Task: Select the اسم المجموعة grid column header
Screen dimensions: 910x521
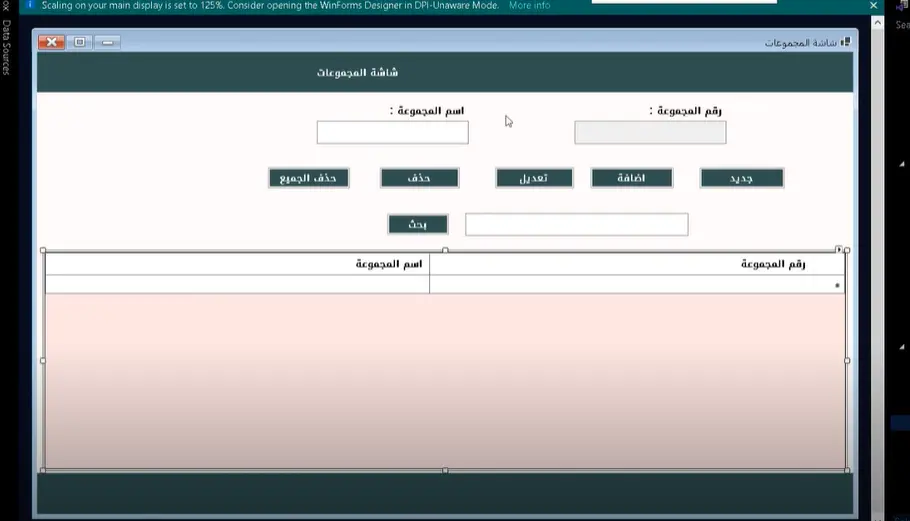Action: [237, 264]
